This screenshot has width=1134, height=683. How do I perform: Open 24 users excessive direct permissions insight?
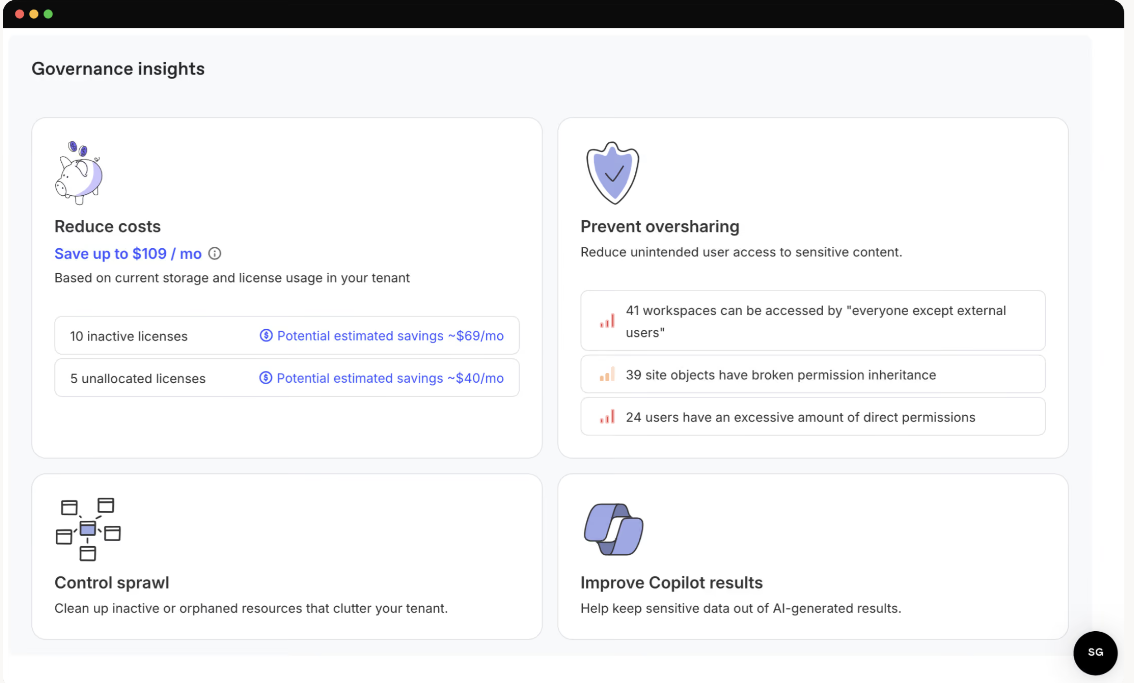813,417
